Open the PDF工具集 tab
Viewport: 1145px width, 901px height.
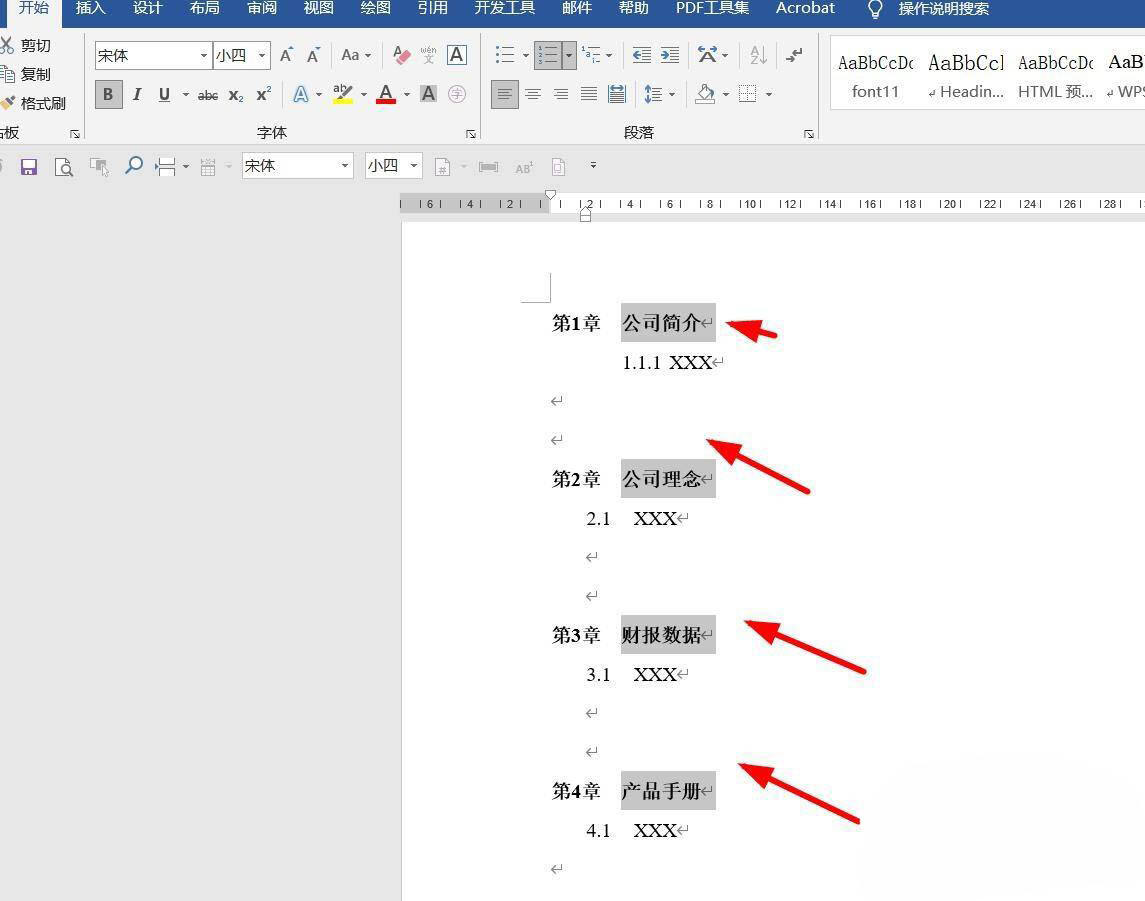(712, 9)
